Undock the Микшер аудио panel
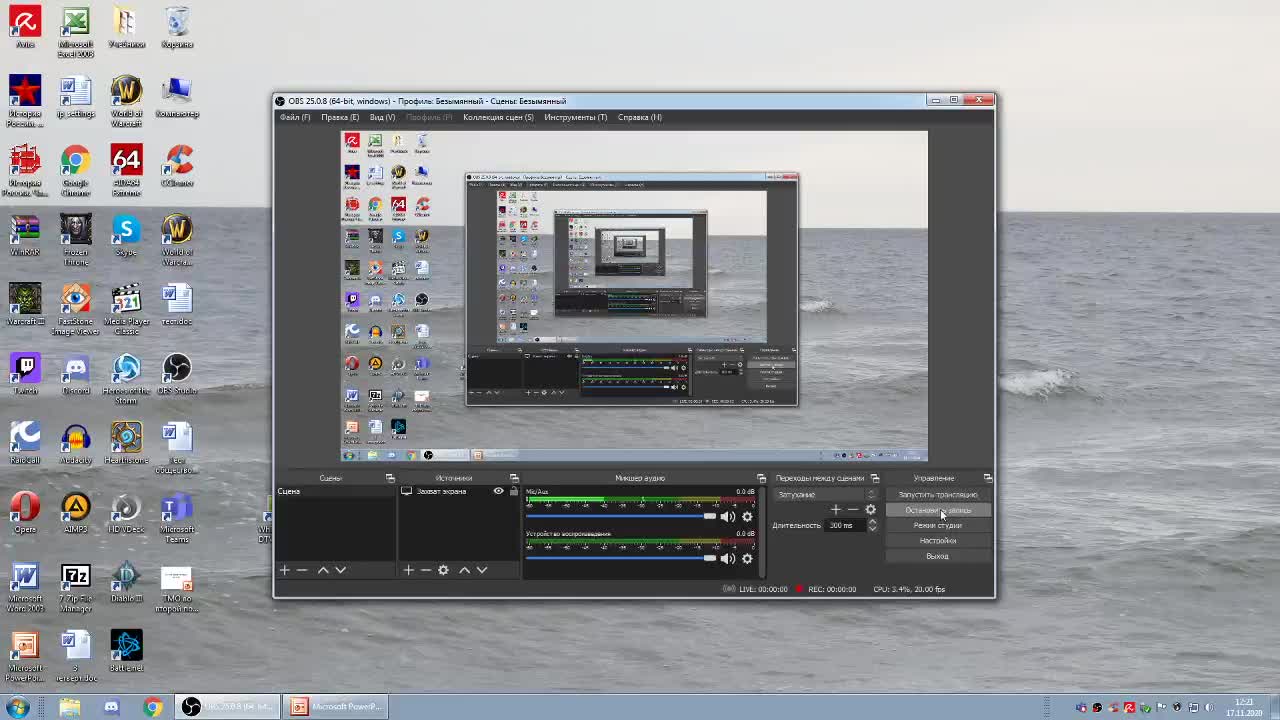 point(761,478)
